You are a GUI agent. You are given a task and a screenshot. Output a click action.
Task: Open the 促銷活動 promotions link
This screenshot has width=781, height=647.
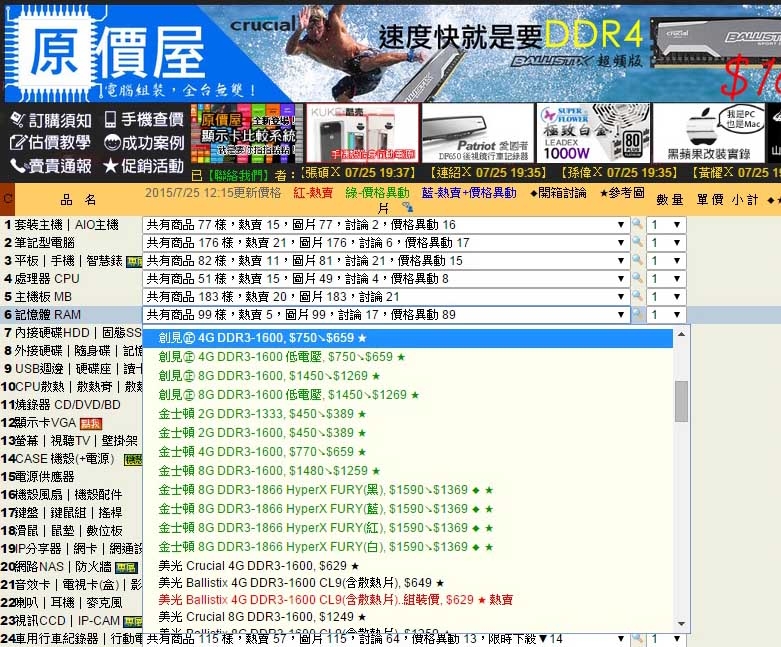point(144,166)
